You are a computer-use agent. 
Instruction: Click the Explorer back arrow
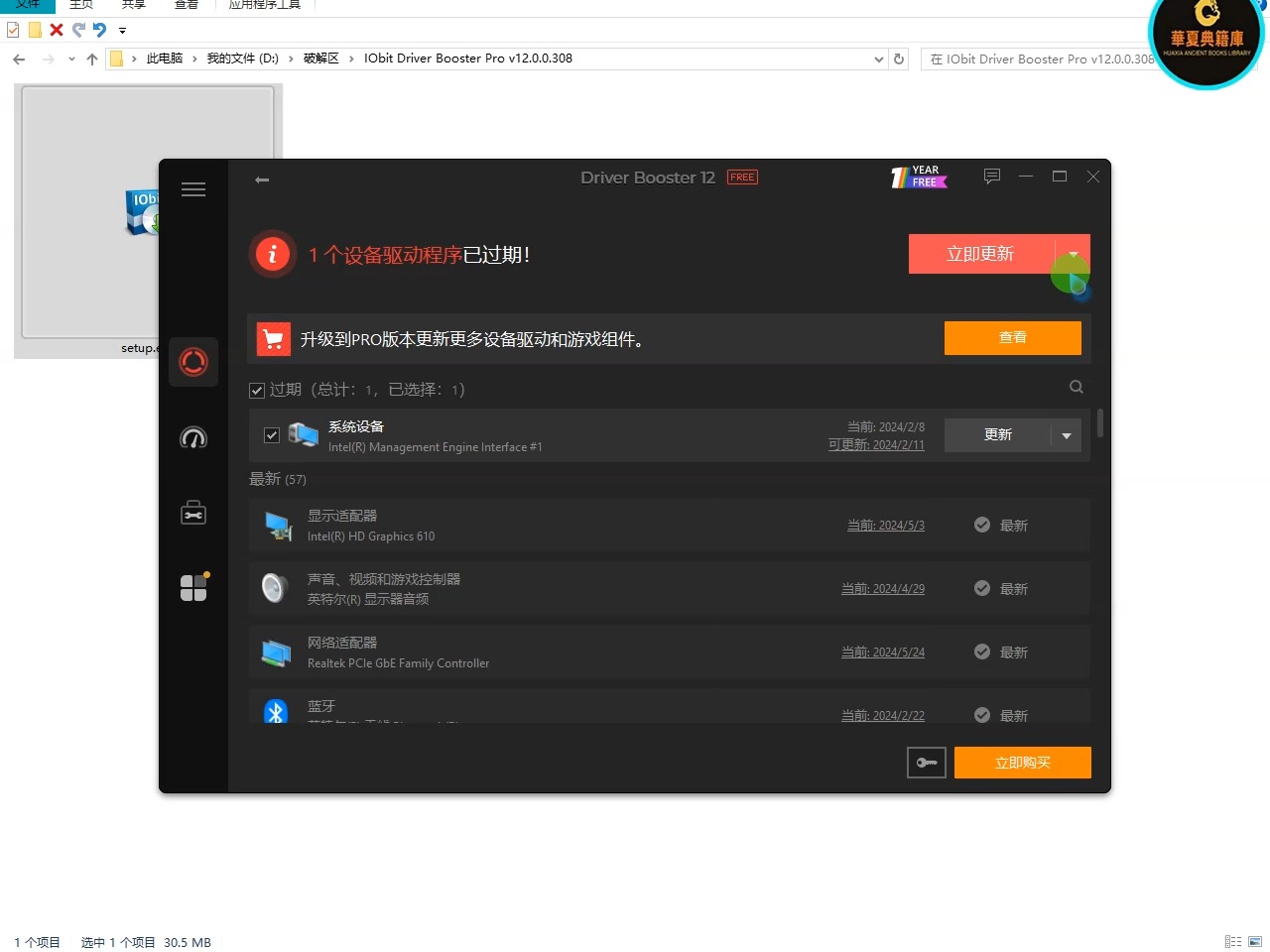click(x=19, y=59)
